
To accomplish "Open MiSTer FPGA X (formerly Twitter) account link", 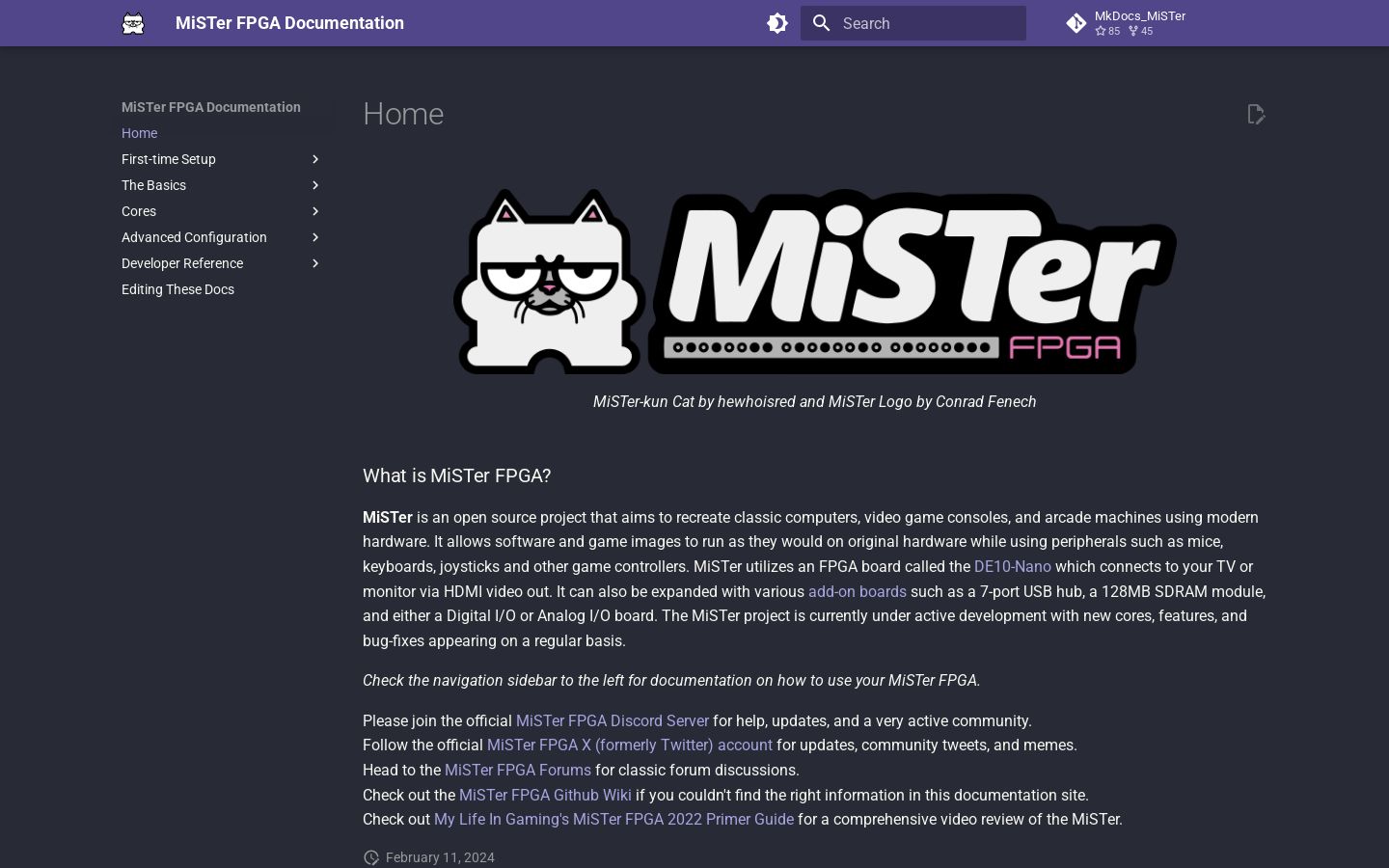I will pos(630,746).
